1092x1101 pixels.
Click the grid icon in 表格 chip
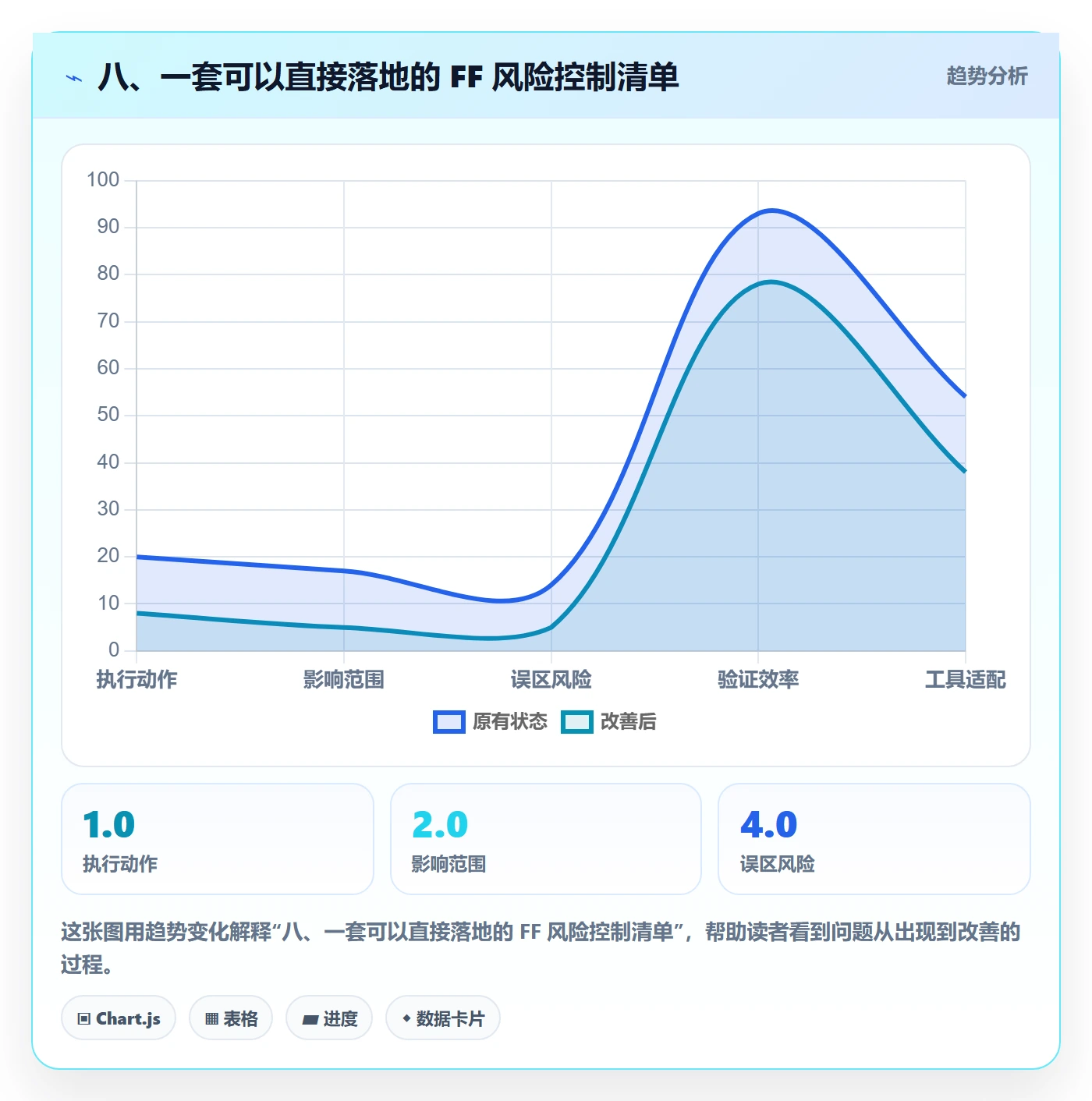tap(211, 1019)
